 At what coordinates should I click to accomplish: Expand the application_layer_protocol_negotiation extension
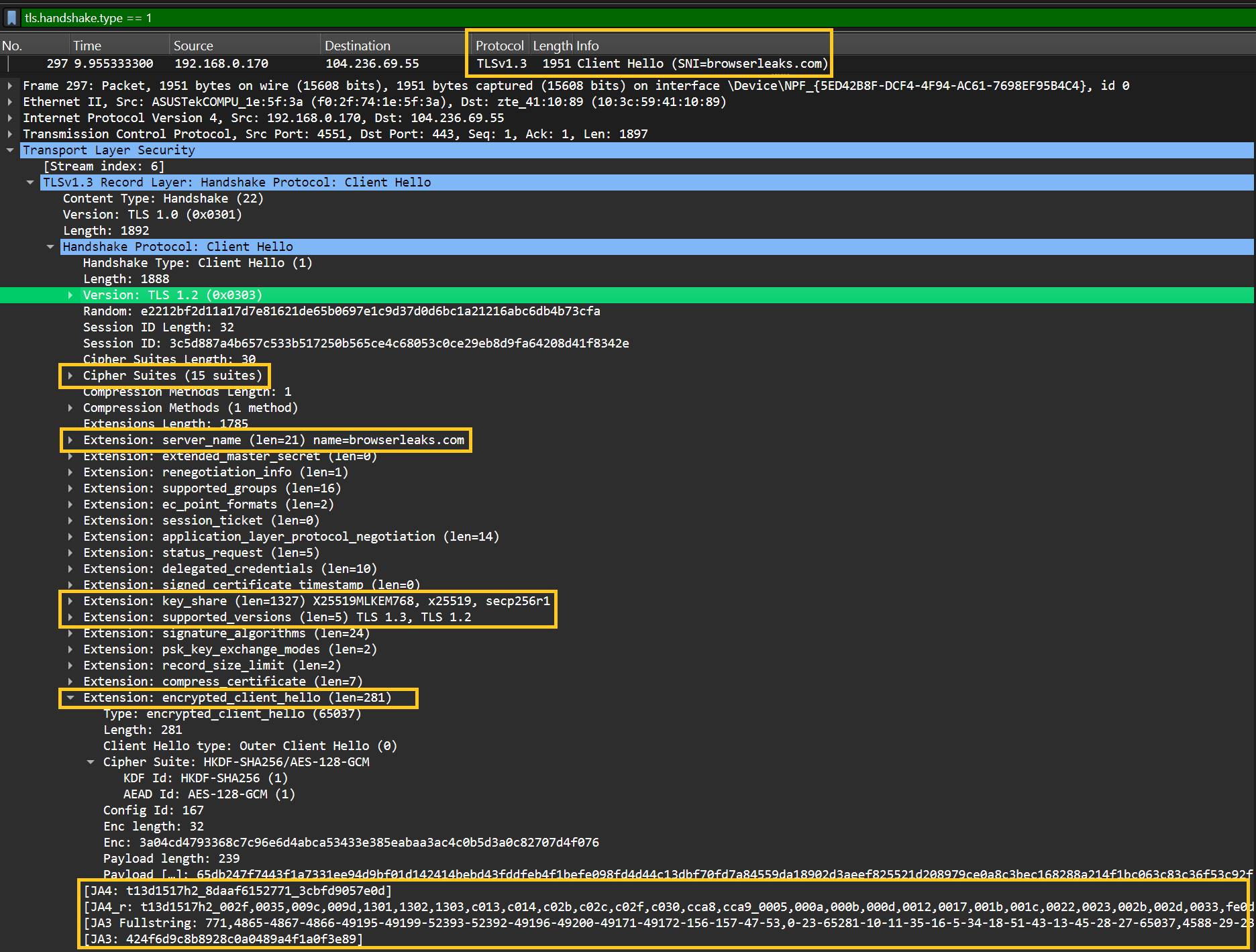click(70, 537)
